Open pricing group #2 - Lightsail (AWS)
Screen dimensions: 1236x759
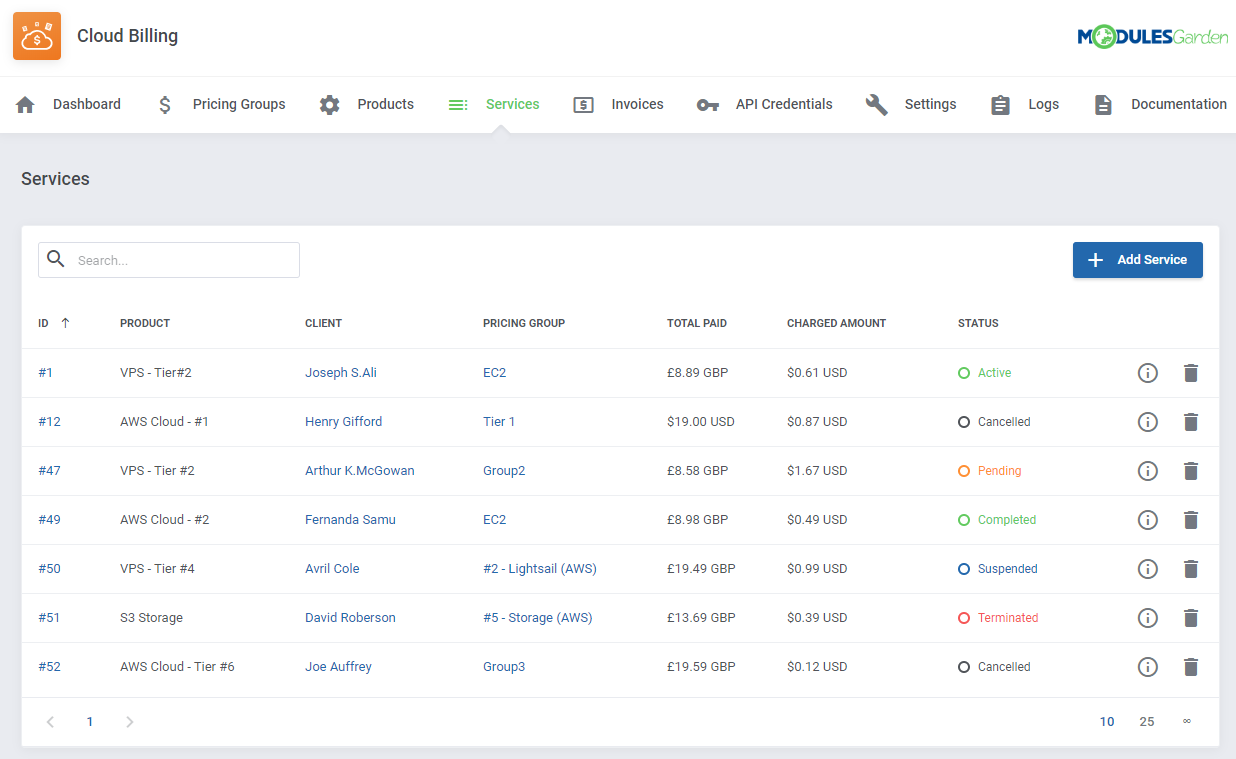540,569
